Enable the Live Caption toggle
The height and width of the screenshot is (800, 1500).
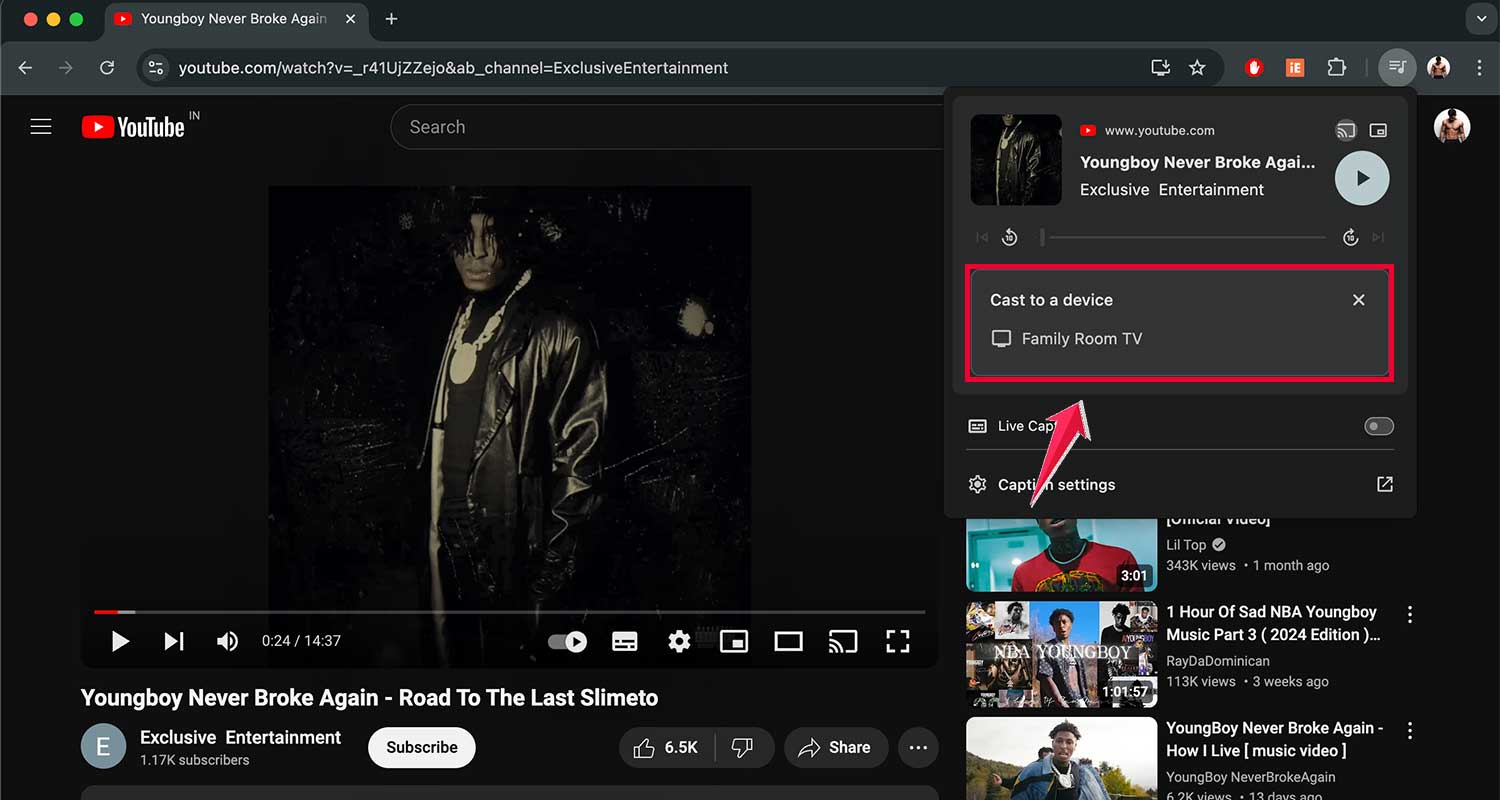(x=1378, y=426)
